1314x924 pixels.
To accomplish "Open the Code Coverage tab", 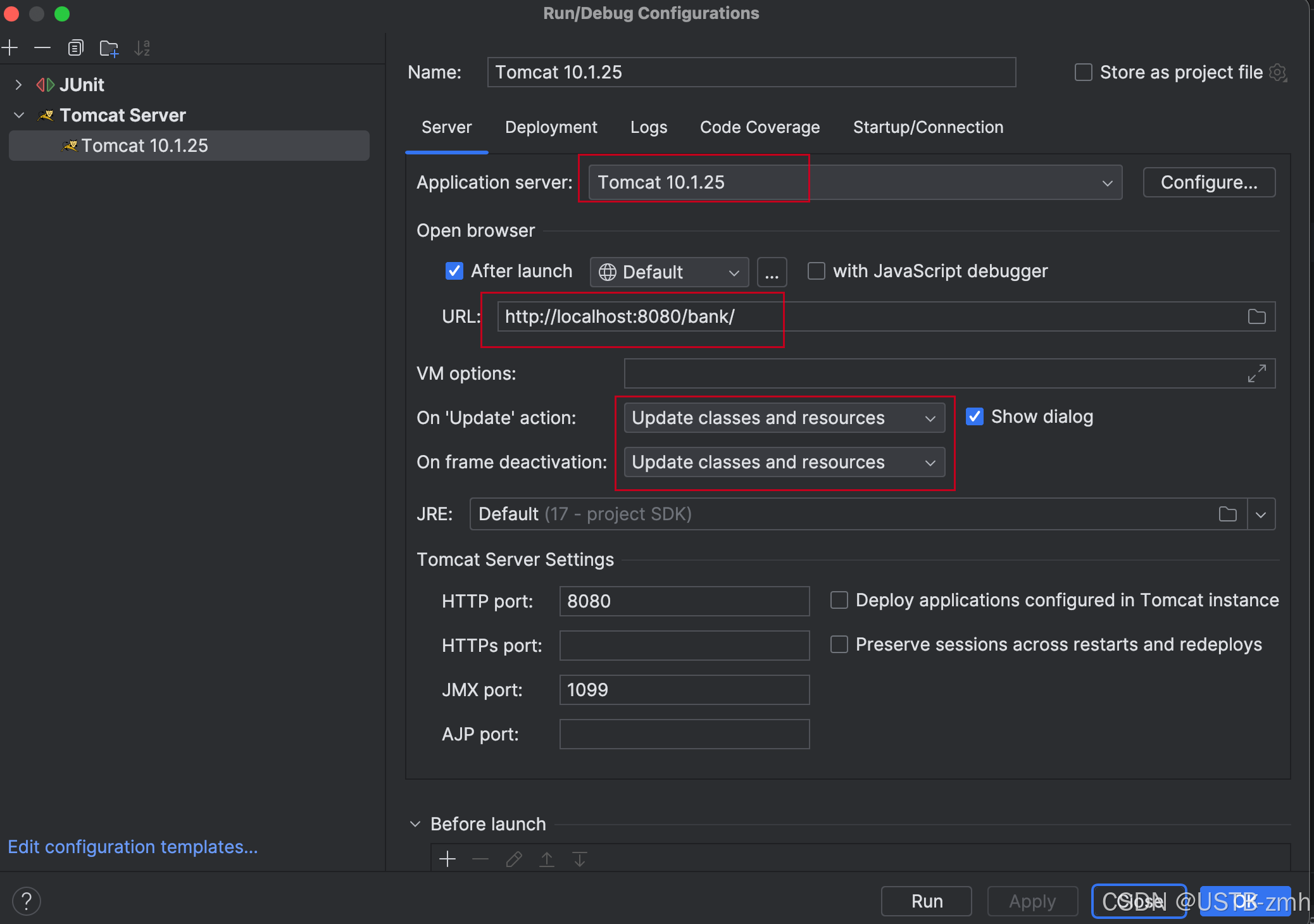I will (760, 127).
